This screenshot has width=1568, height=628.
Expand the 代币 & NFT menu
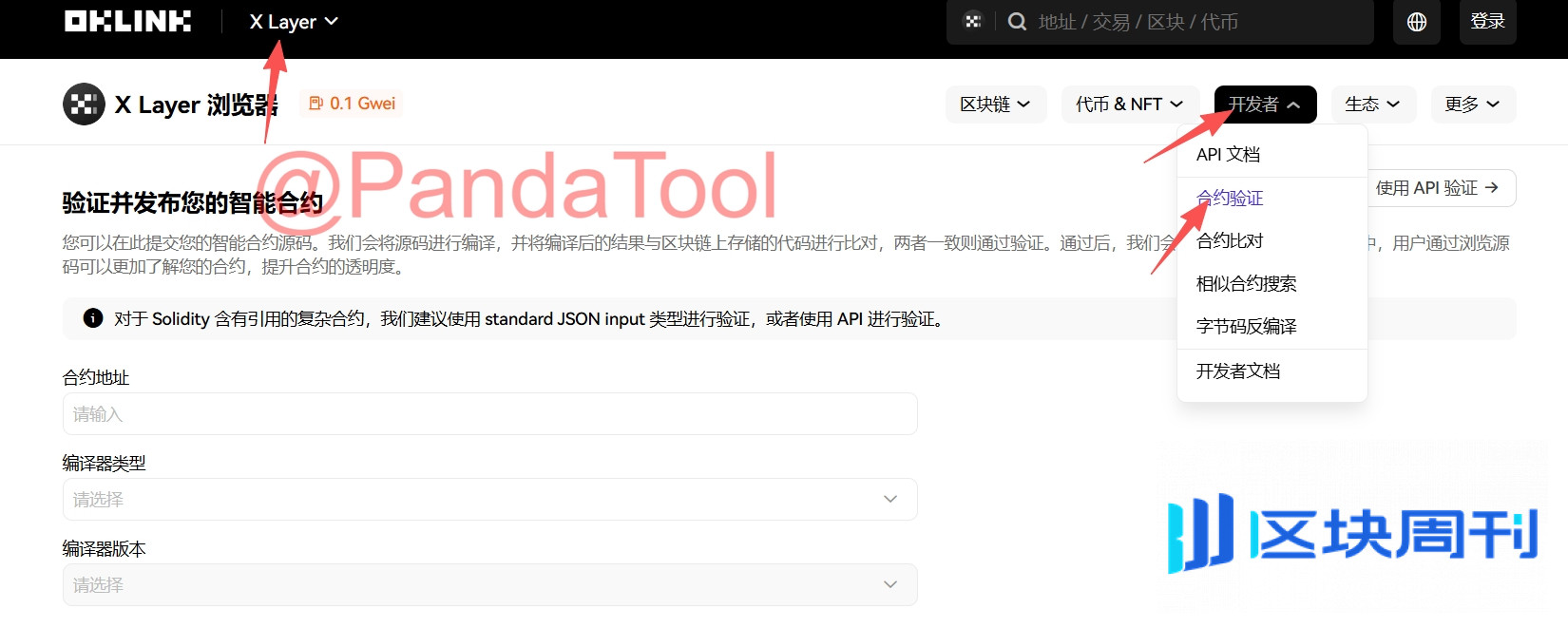pos(1130,105)
